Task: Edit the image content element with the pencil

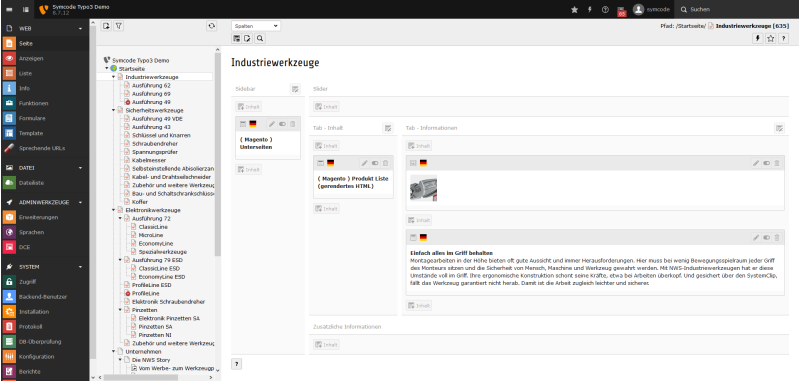Action: [x=756, y=163]
